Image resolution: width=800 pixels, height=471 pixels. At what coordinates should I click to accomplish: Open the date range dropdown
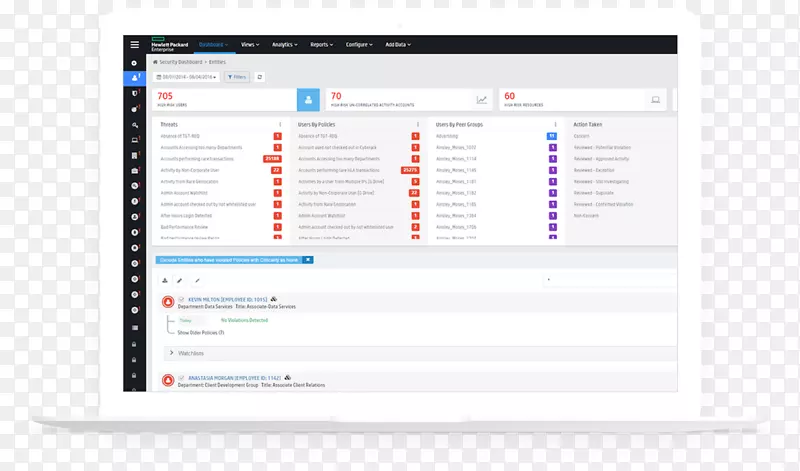[186, 77]
